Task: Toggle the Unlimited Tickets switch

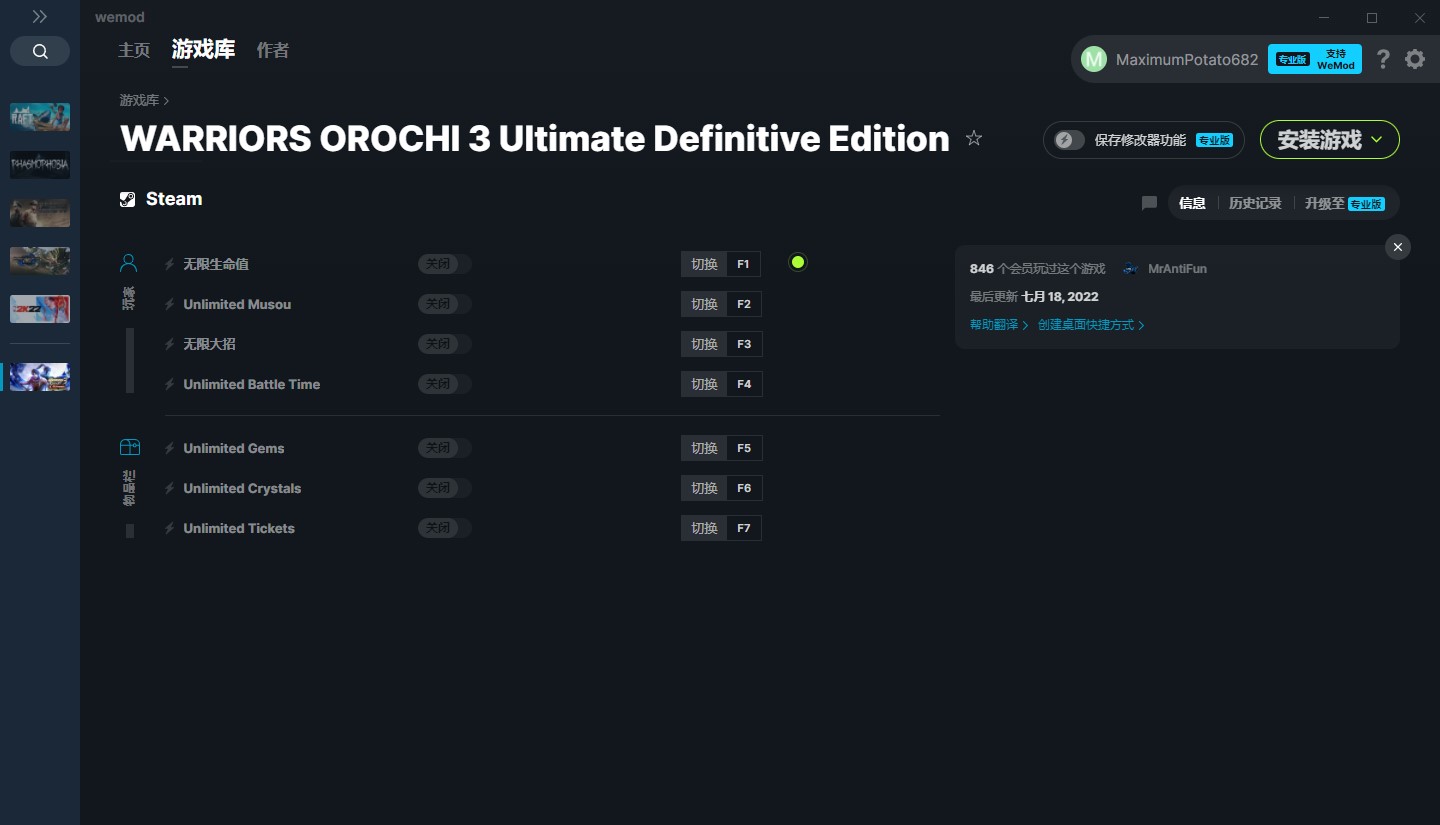Action: coord(444,528)
